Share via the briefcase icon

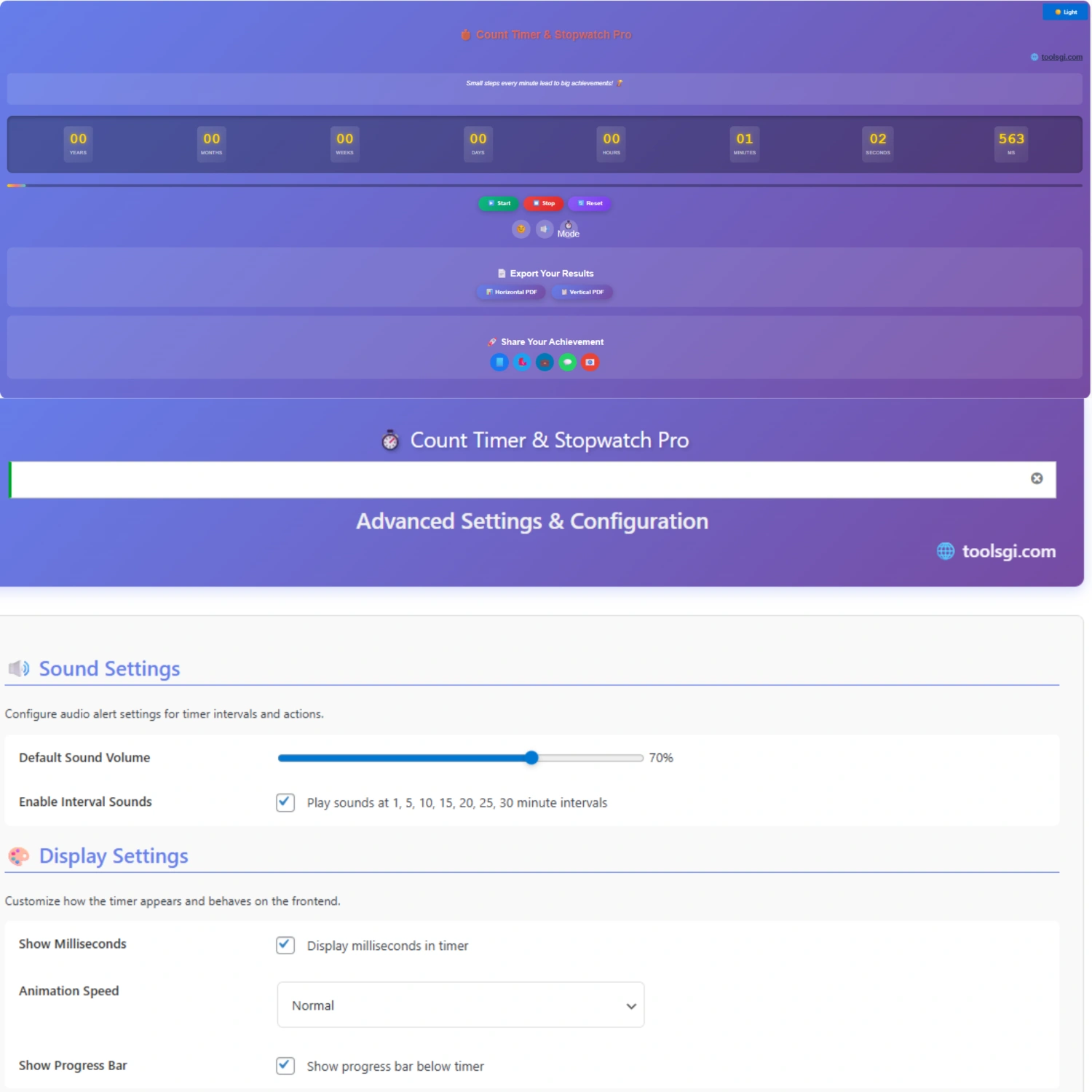[545, 362]
